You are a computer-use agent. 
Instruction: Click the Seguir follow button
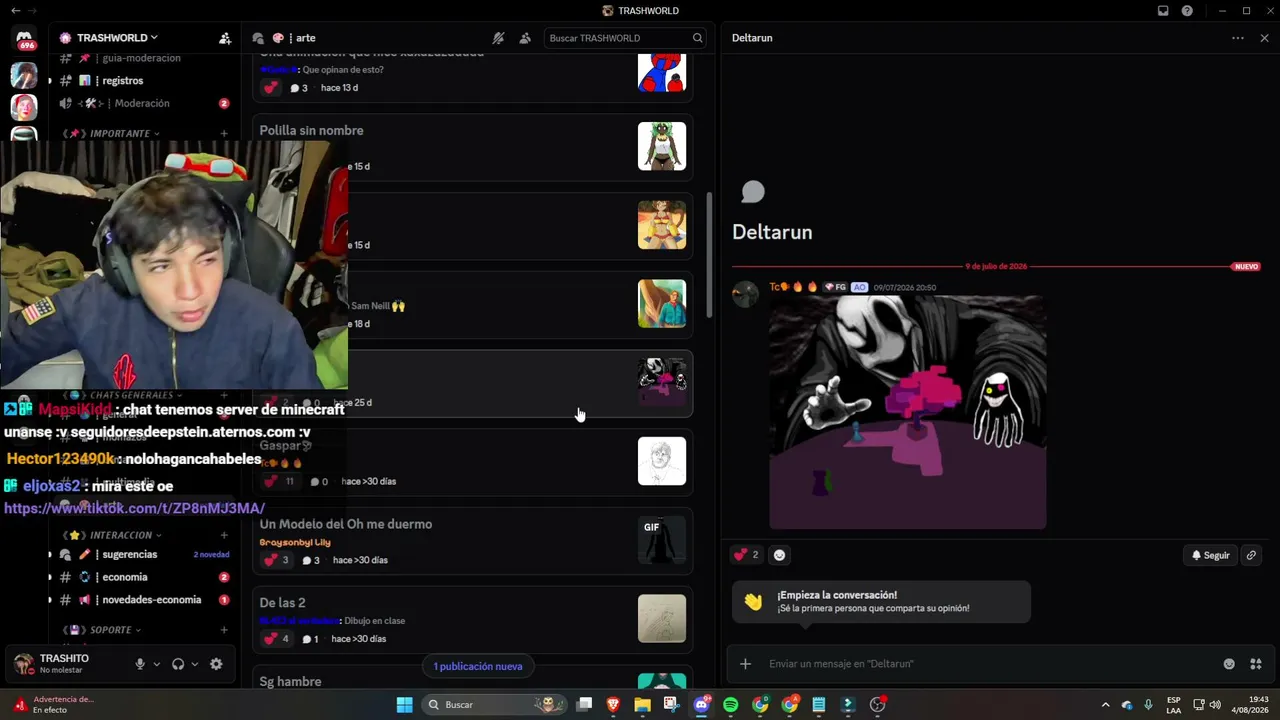point(1210,555)
